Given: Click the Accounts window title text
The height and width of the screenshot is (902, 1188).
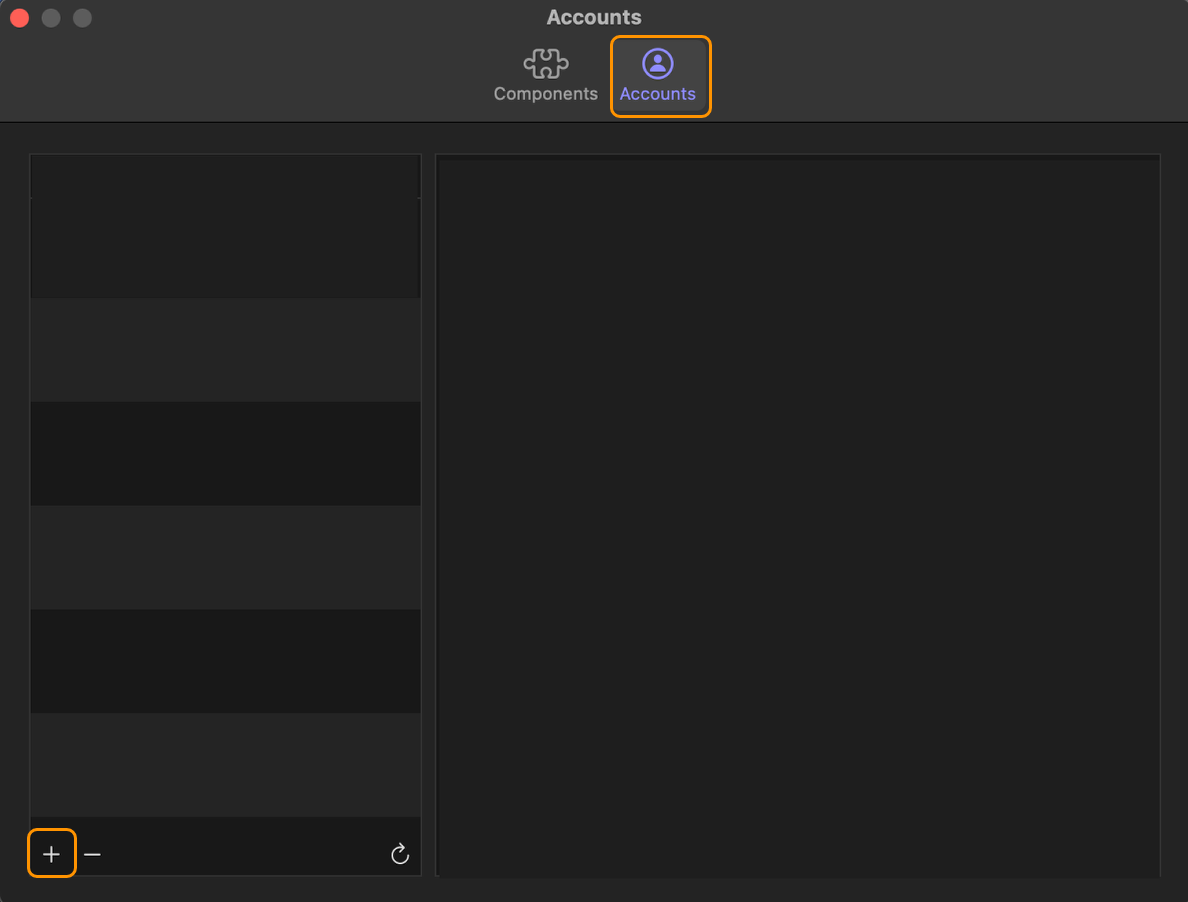Looking at the screenshot, I should coord(594,17).
